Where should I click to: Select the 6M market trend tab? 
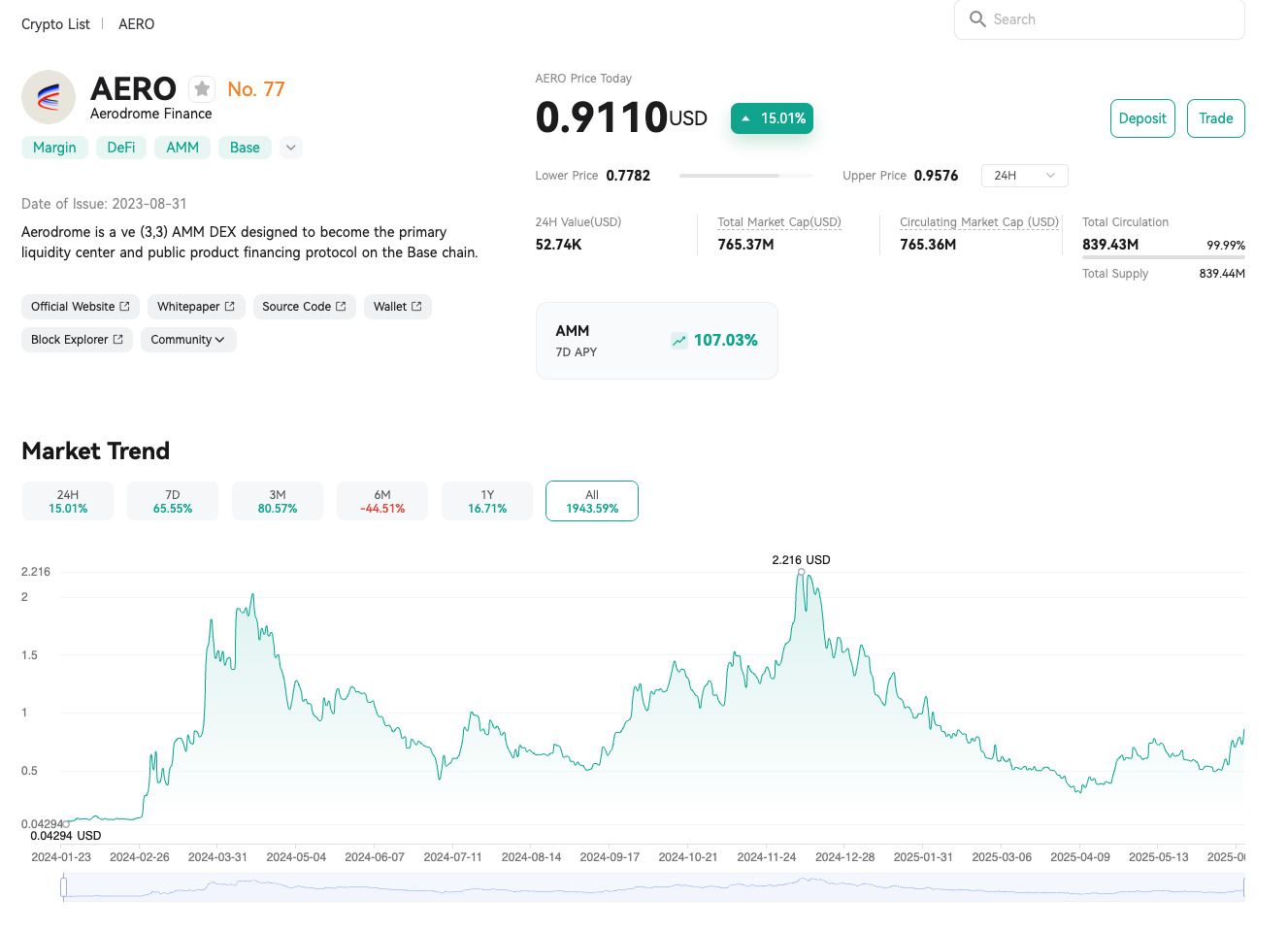point(382,501)
